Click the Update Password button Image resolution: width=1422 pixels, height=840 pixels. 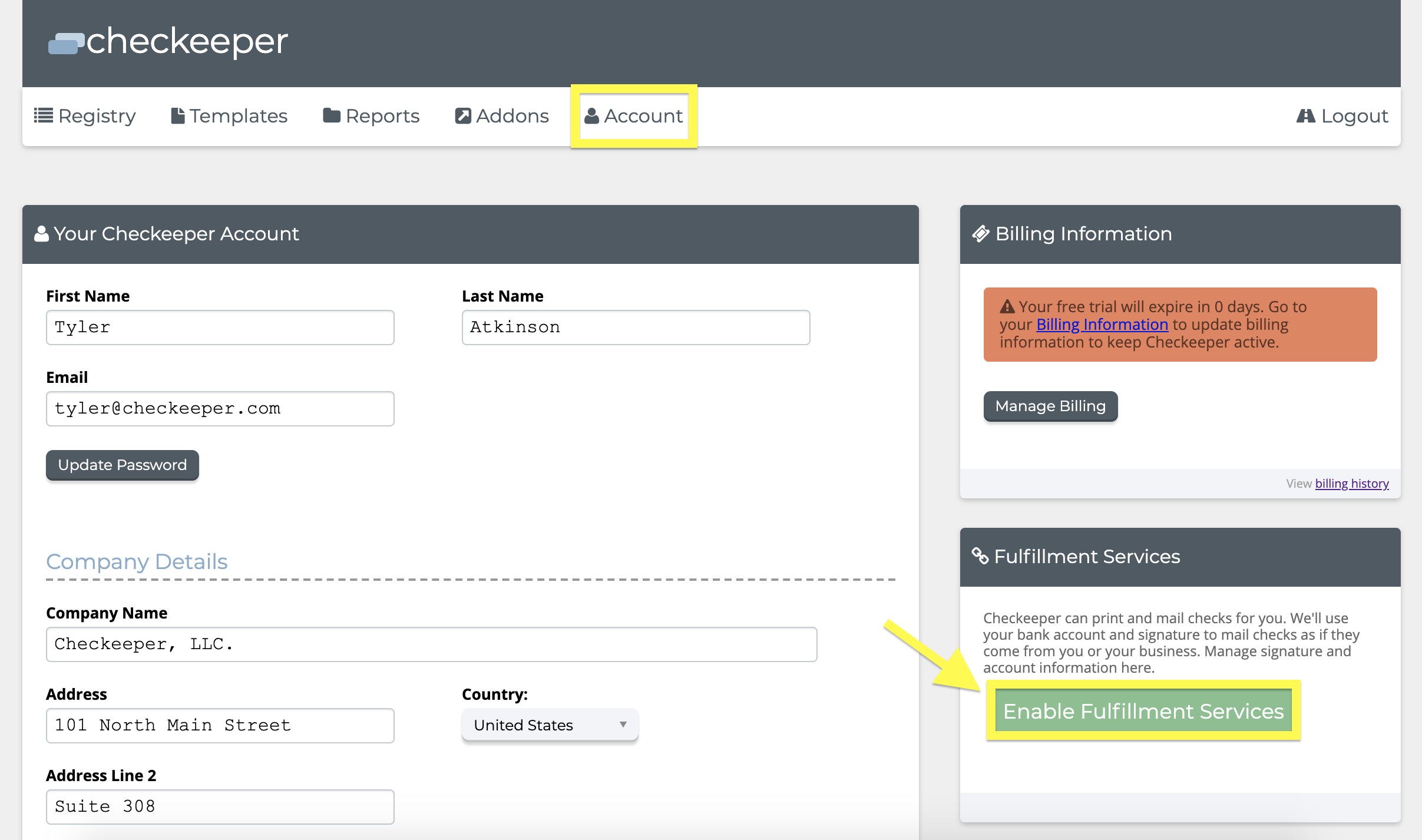click(123, 465)
